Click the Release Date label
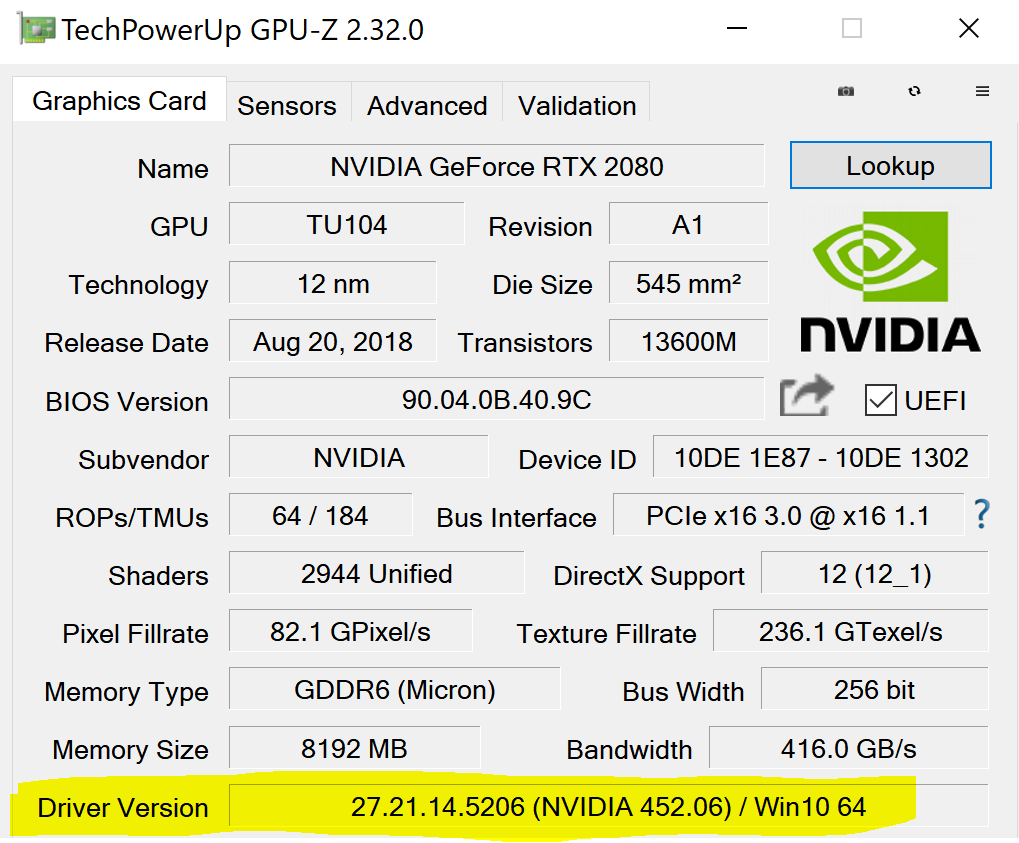This screenshot has width=1019, height=843. tap(127, 343)
